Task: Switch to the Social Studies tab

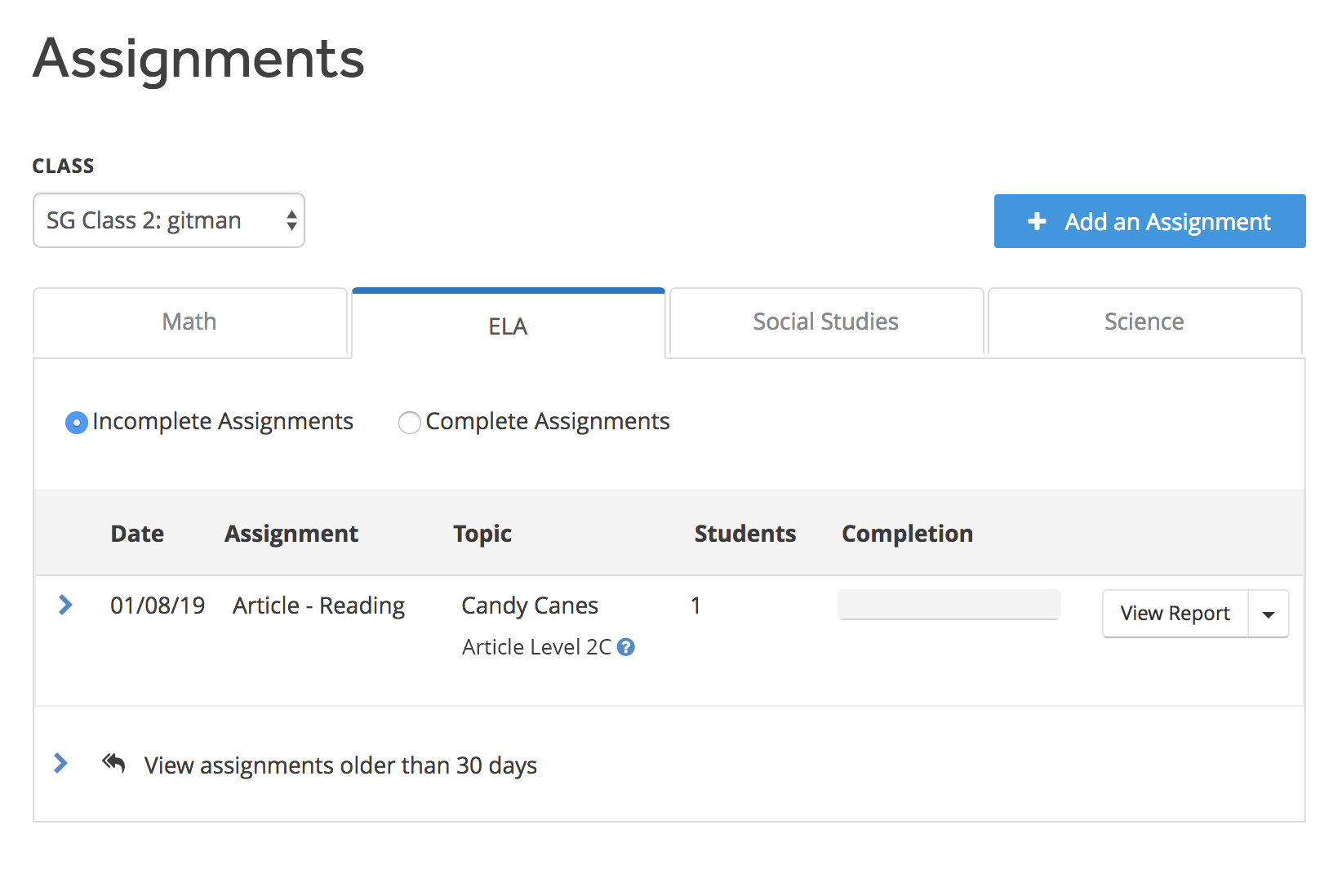Action: (x=825, y=322)
